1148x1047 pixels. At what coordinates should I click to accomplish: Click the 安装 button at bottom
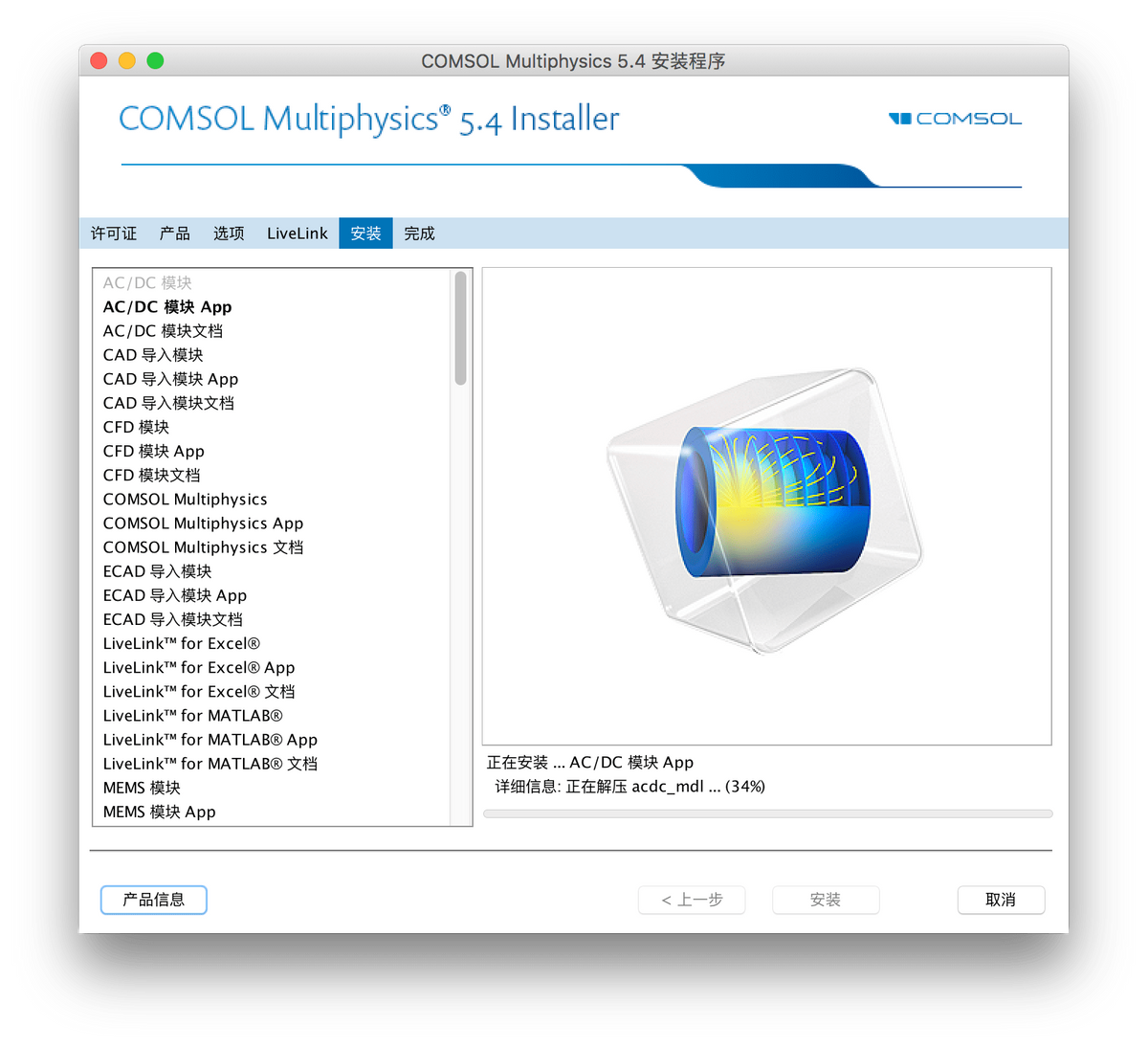826,900
